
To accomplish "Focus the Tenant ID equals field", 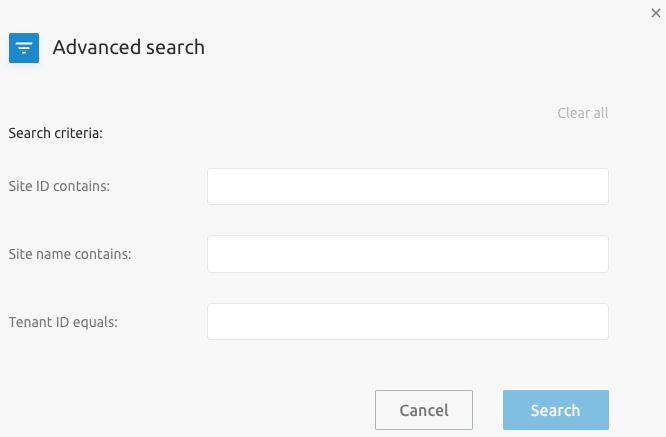I will pos(408,321).
